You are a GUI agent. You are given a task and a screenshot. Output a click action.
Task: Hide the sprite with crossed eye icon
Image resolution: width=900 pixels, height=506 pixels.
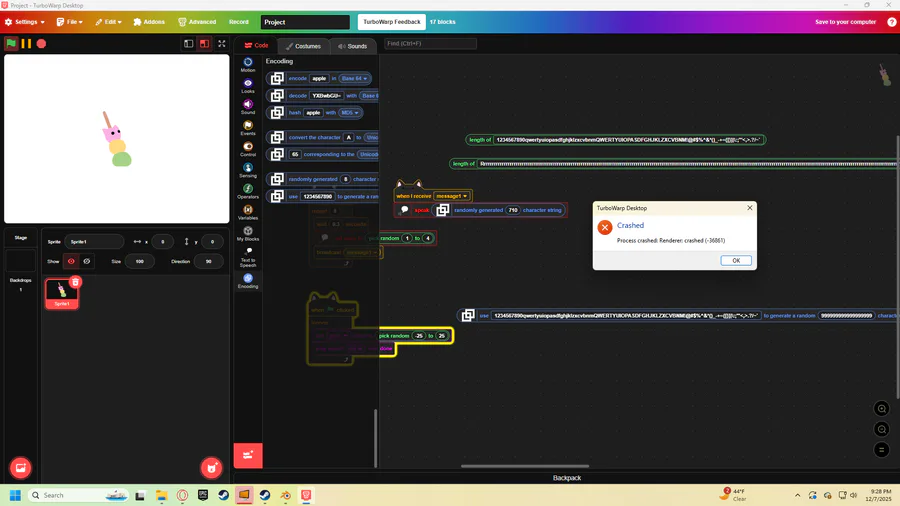(87, 261)
